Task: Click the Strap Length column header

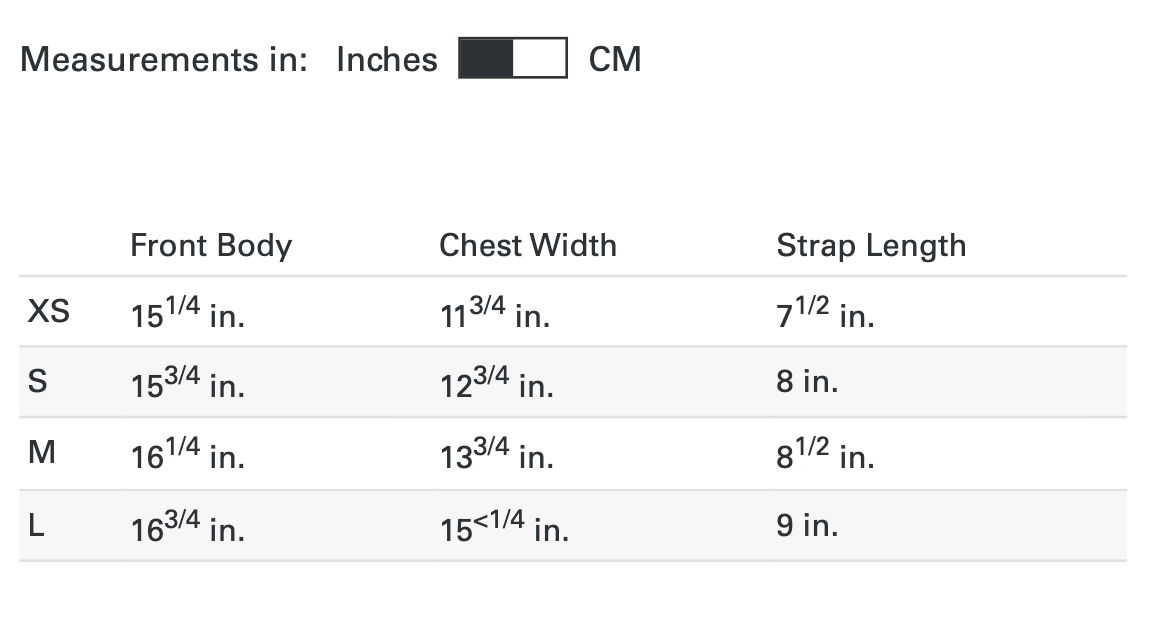Action: [x=871, y=246]
